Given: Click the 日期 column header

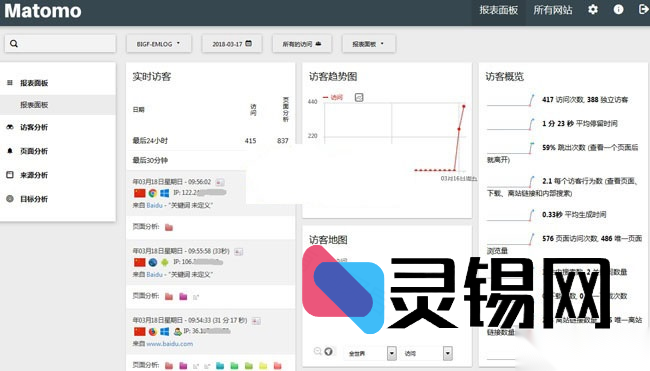Looking at the screenshot, I should click(x=138, y=110).
